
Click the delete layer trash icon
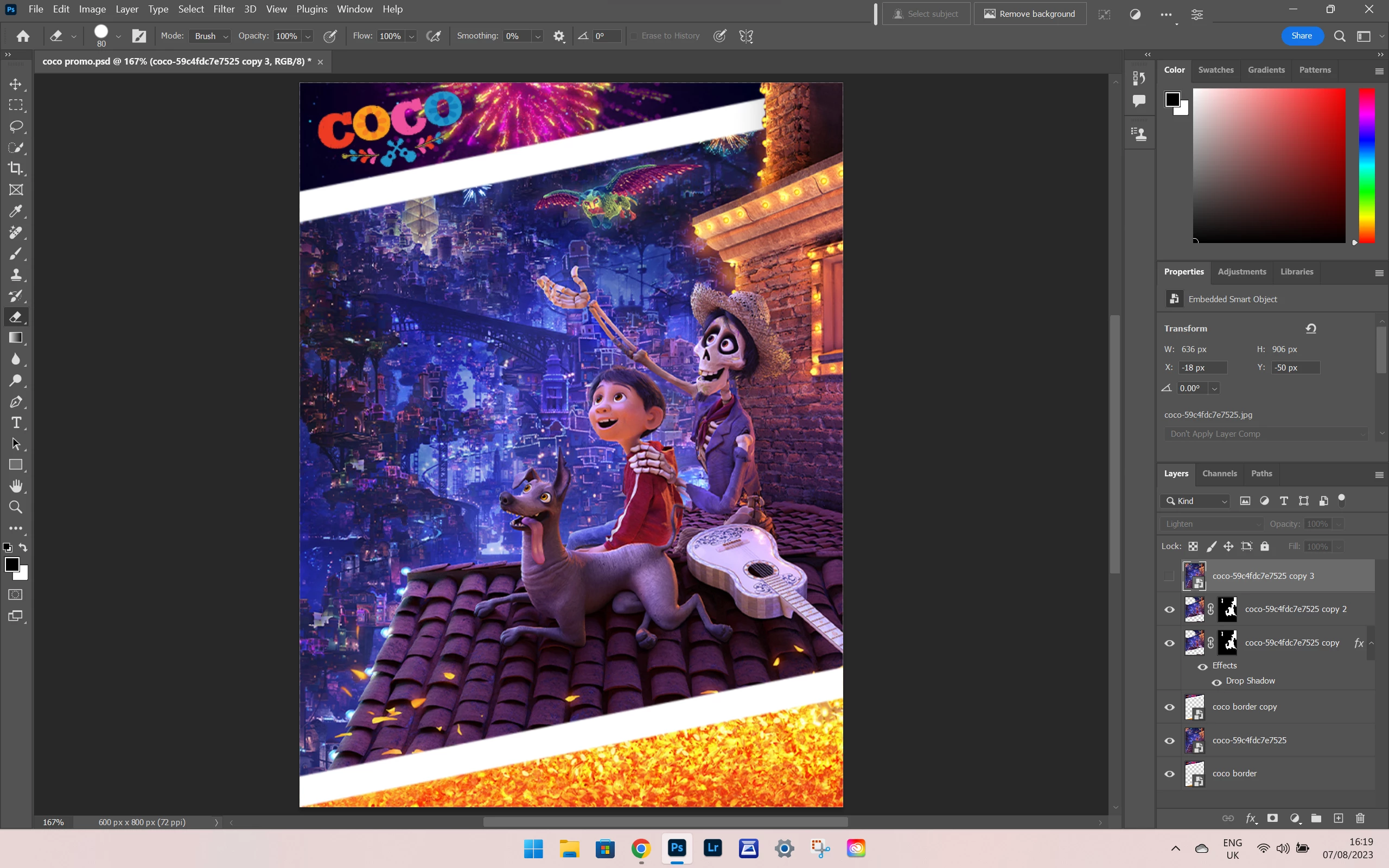click(x=1360, y=818)
